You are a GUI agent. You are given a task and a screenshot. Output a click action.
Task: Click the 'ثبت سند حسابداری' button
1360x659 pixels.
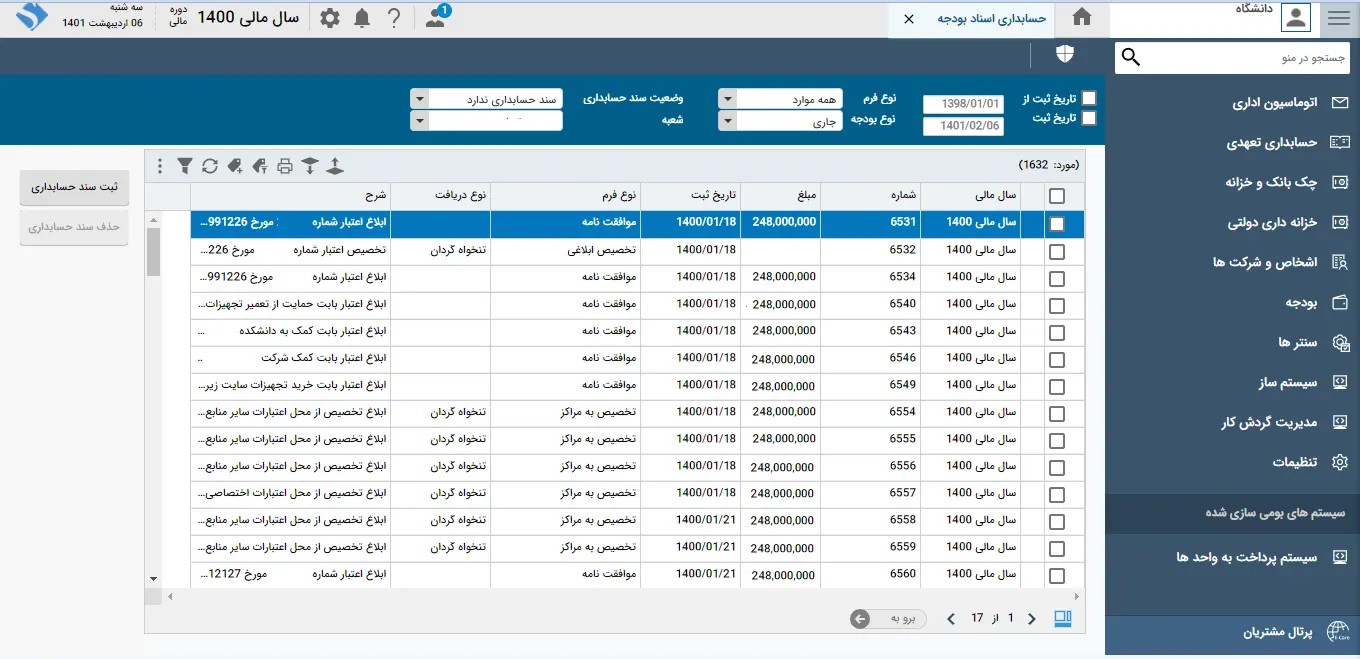tap(74, 187)
